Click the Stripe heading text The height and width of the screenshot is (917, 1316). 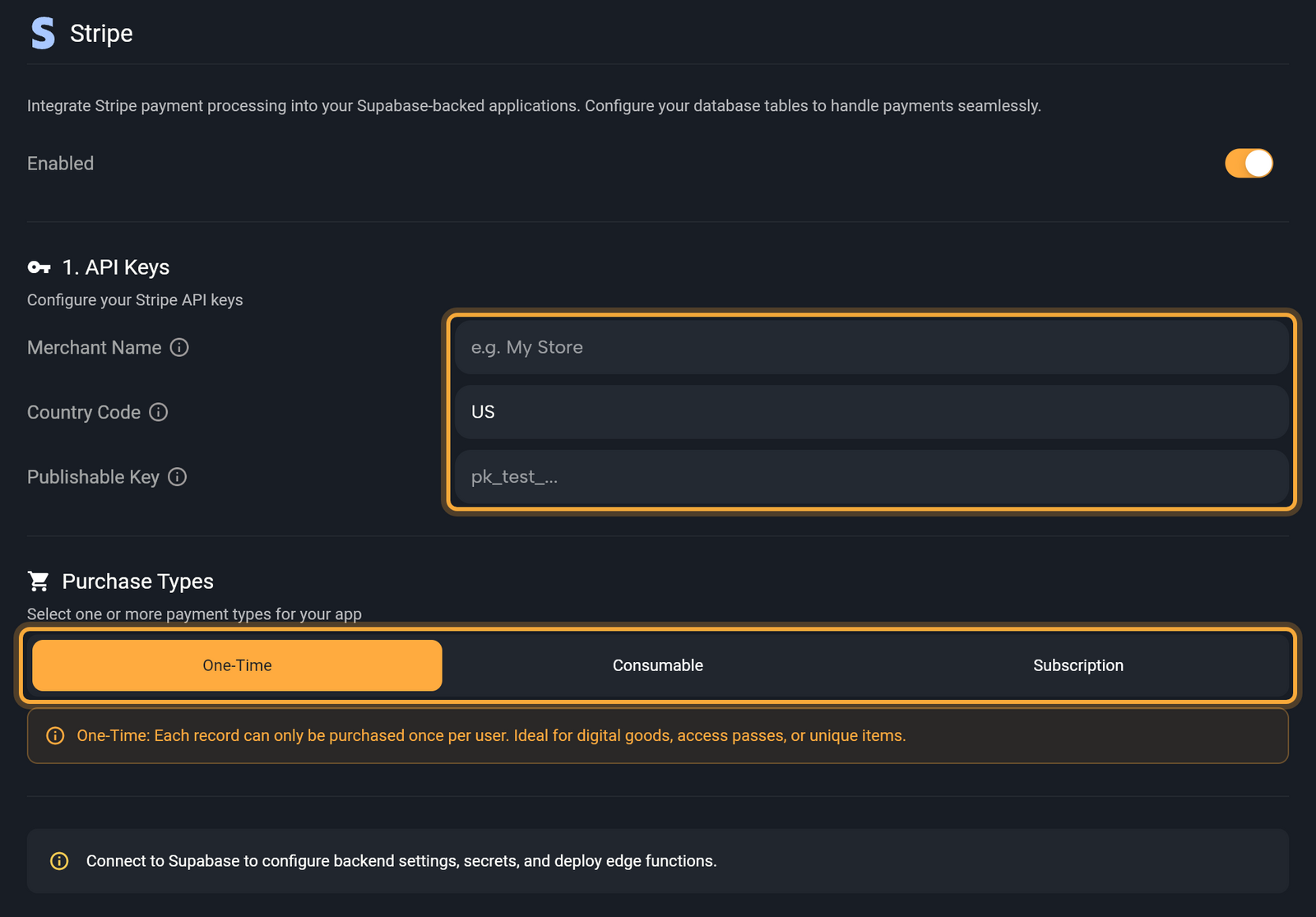[x=101, y=34]
